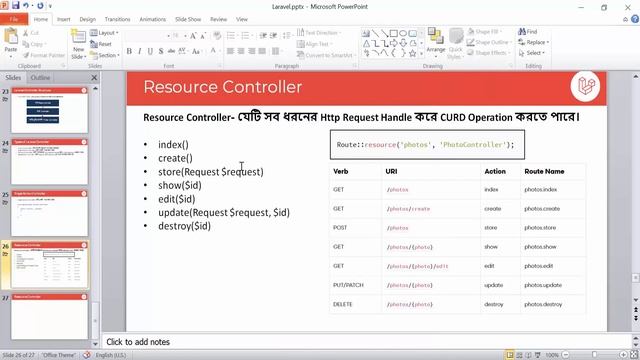Click the zoom in plus button
Image resolution: width=640 pixels, height=360 pixels.
[x=623, y=355]
